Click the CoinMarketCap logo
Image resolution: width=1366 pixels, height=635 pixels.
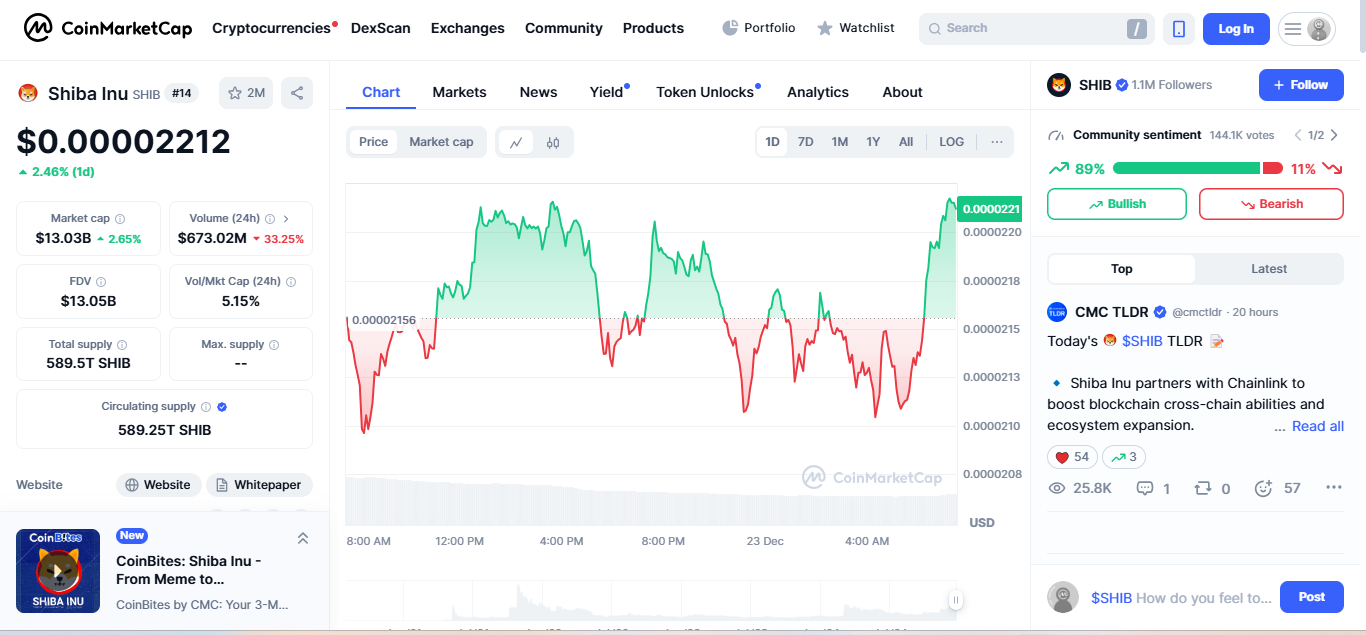tap(108, 28)
